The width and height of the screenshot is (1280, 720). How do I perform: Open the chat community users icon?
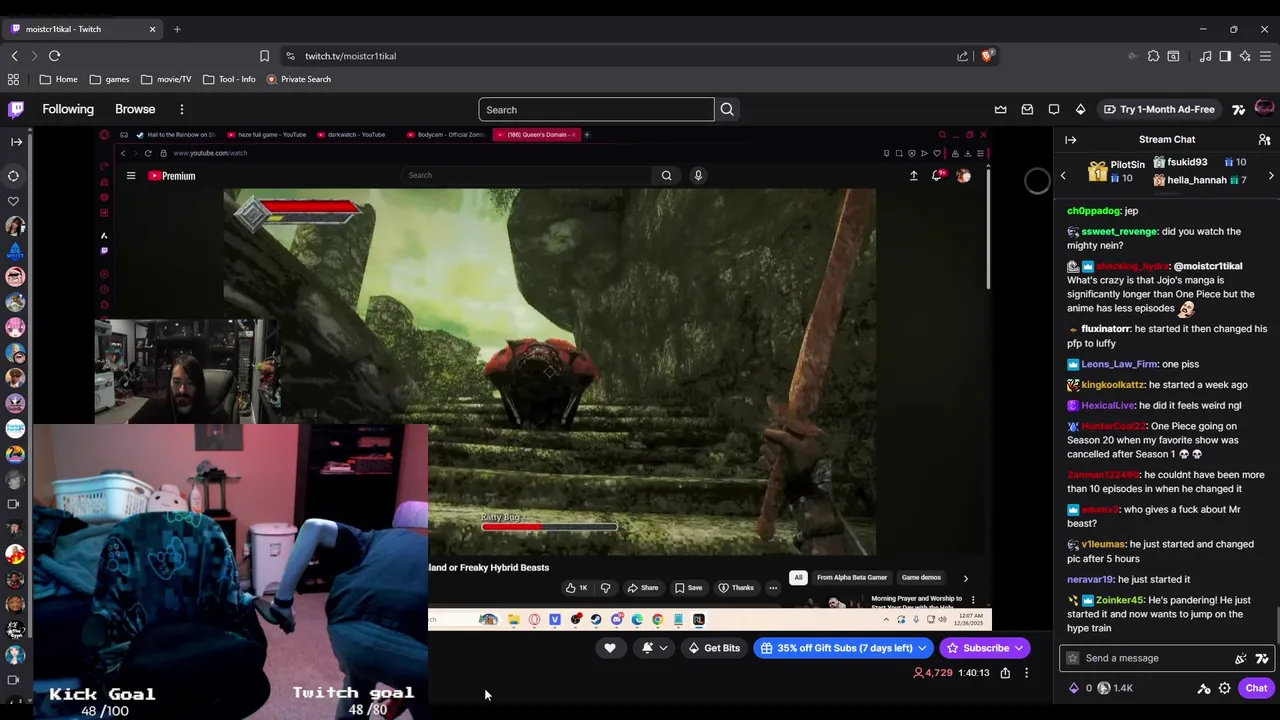1264,140
